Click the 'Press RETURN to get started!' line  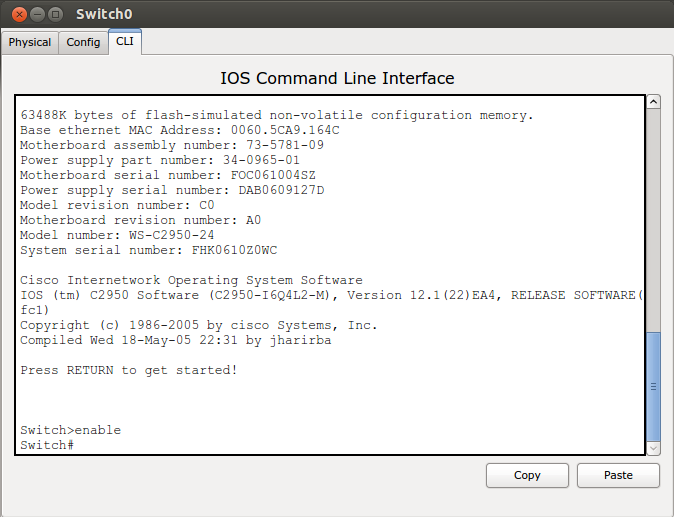[x=129, y=370]
